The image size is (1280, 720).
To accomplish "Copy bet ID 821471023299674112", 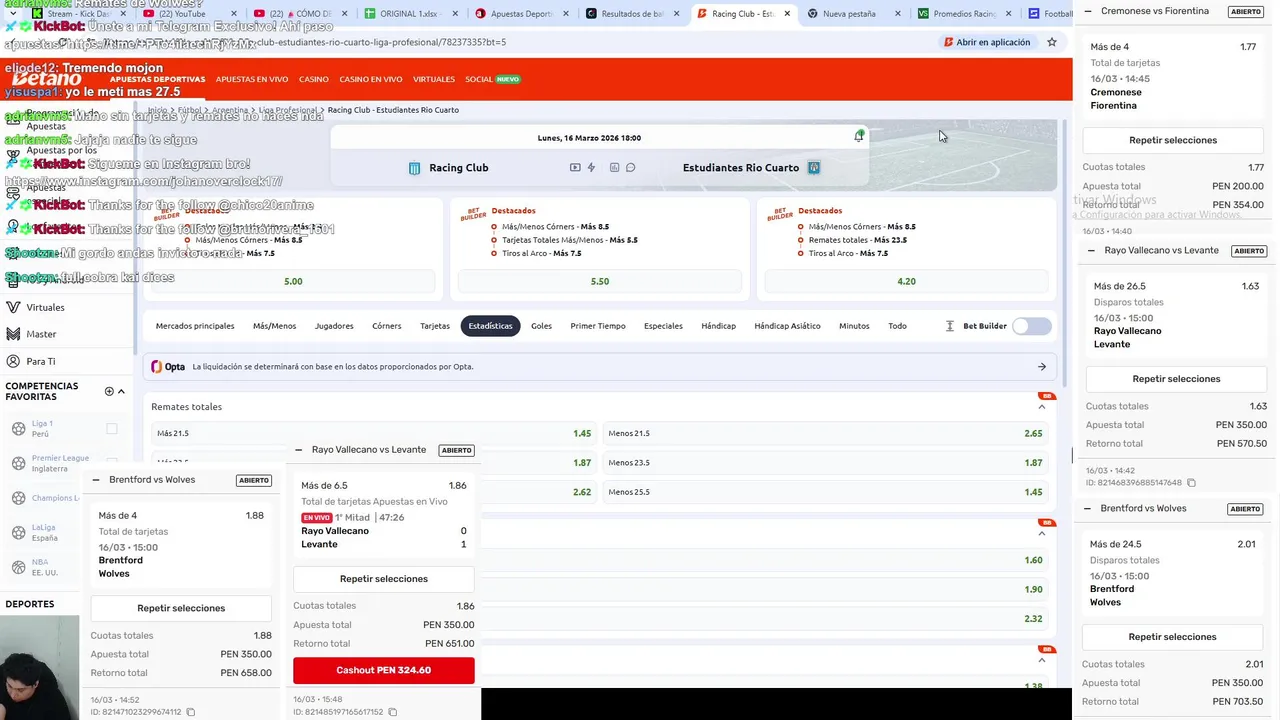I will (191, 712).
